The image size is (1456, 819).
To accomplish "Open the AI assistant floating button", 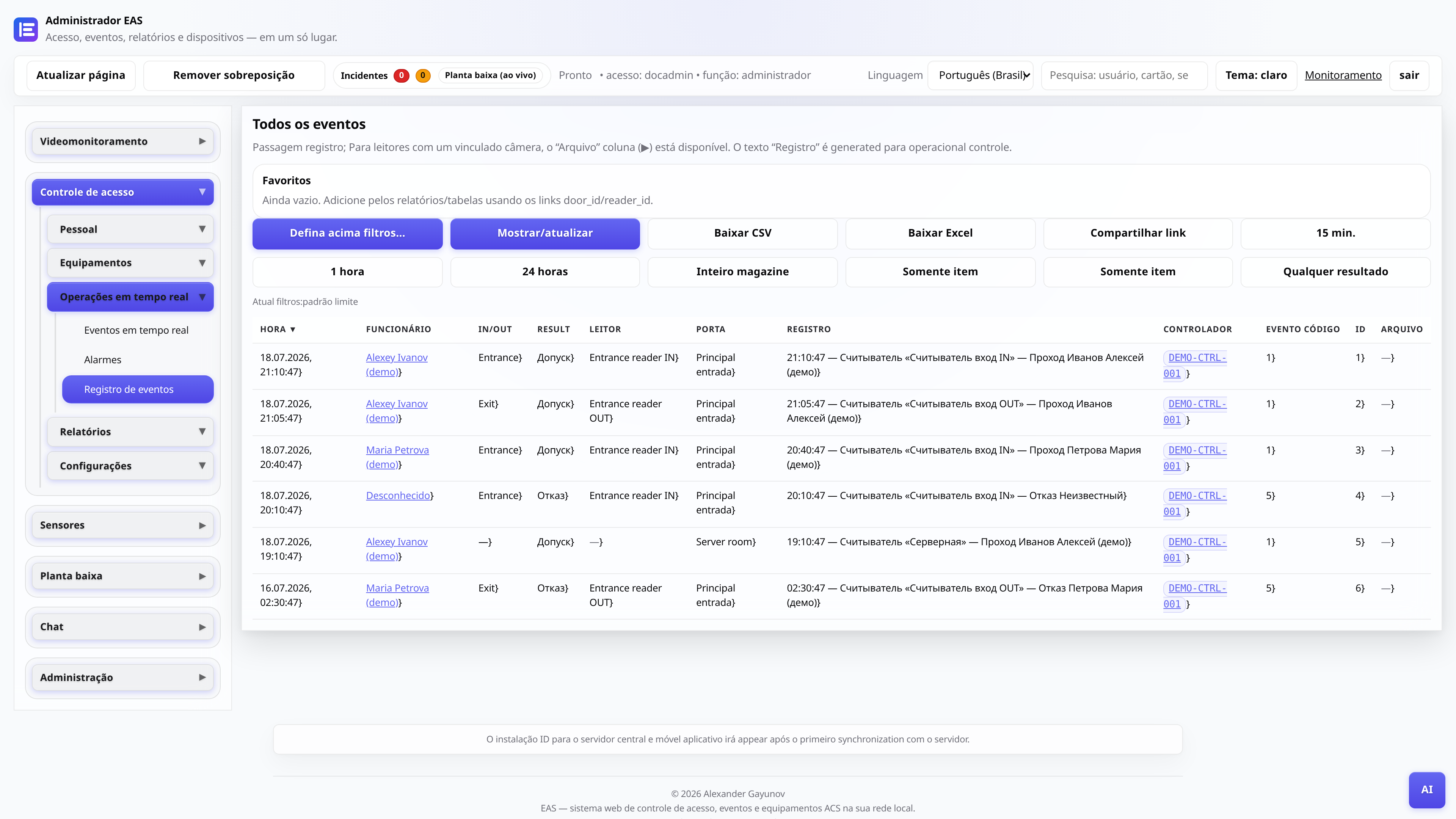I will [x=1426, y=789].
